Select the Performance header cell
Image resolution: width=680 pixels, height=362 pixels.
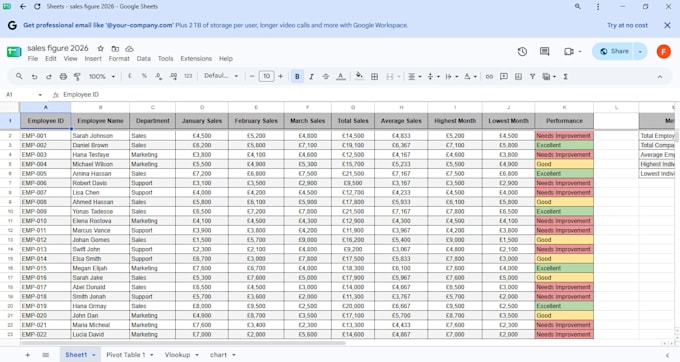tap(564, 121)
